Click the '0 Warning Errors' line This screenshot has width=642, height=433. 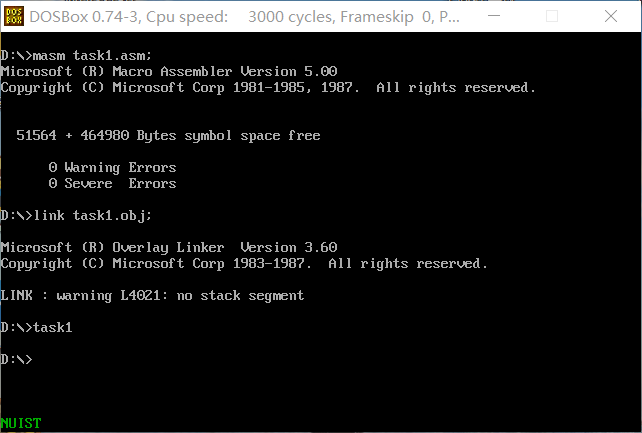tap(112, 168)
